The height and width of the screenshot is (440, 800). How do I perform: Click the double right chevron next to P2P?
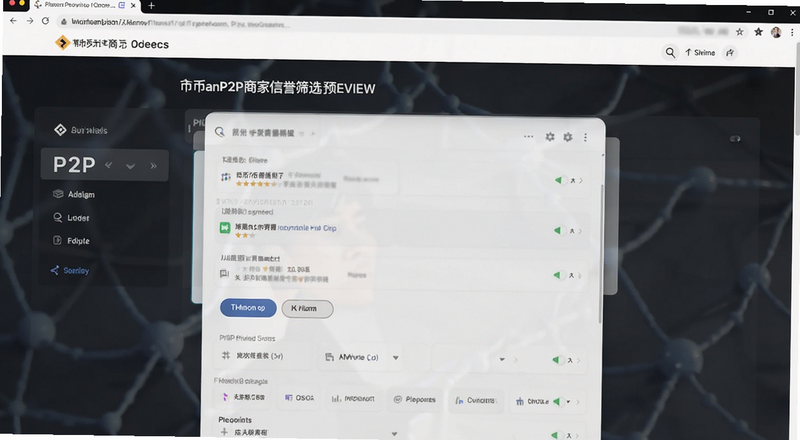tap(153, 165)
